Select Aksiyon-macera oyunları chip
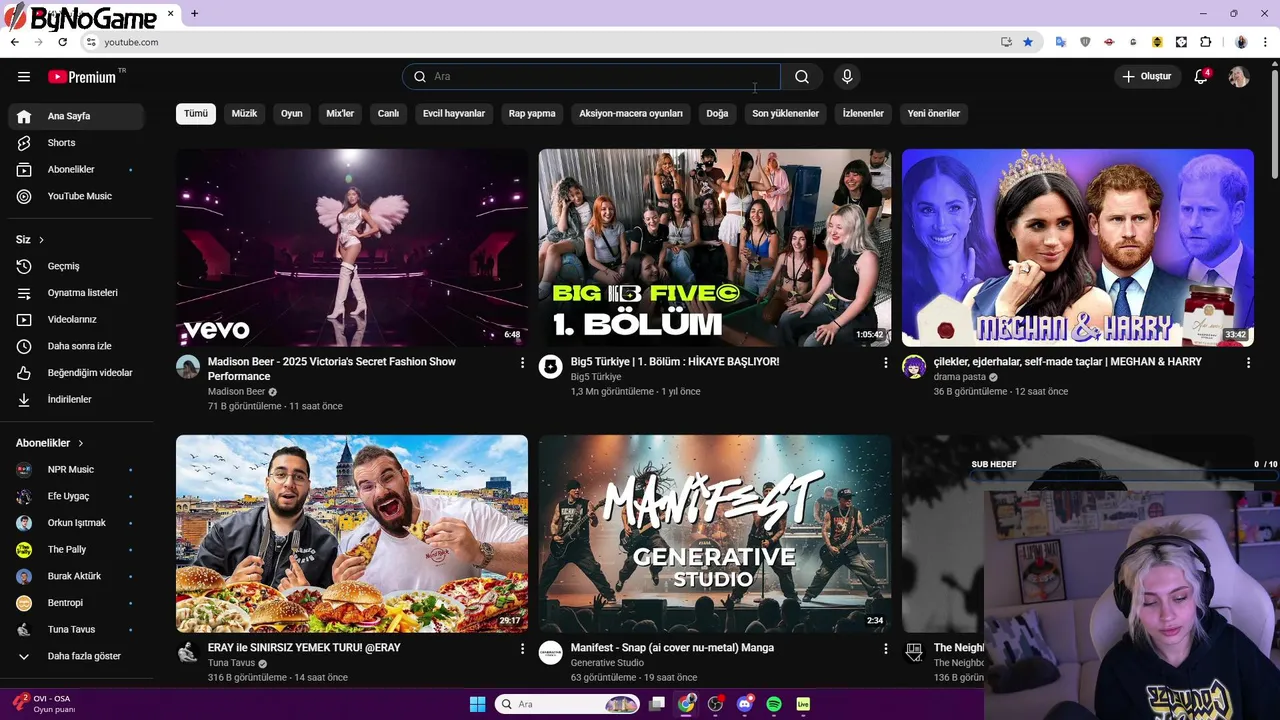The height and width of the screenshot is (720, 1280). [x=631, y=114]
